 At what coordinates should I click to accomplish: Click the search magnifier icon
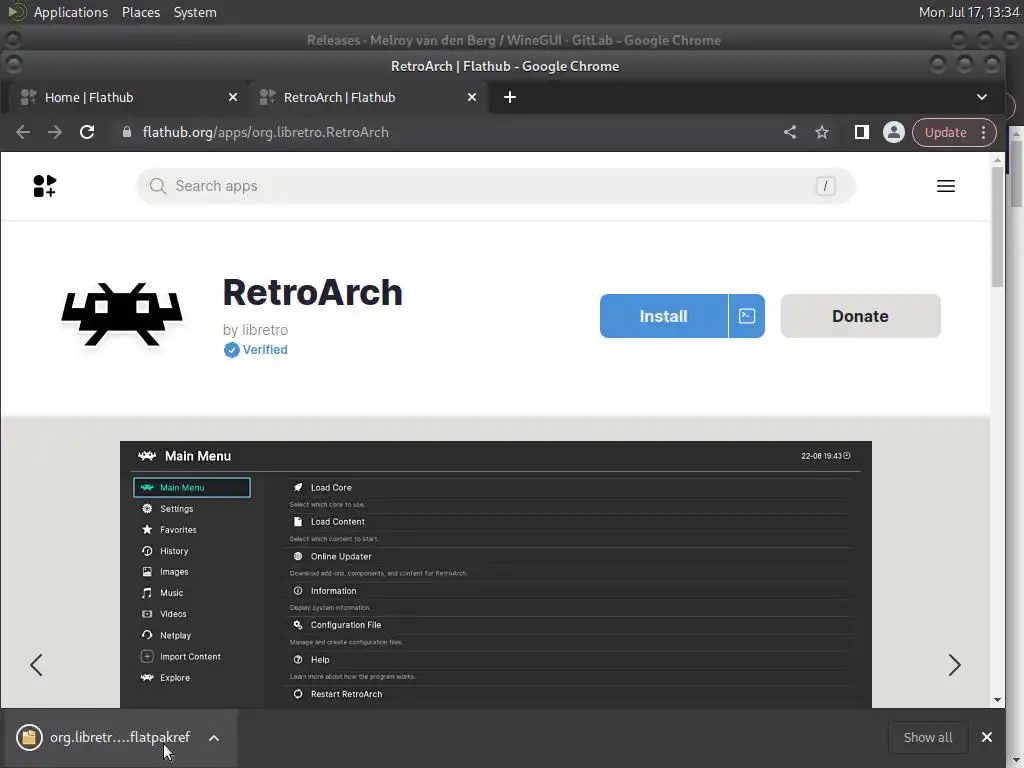pos(157,186)
